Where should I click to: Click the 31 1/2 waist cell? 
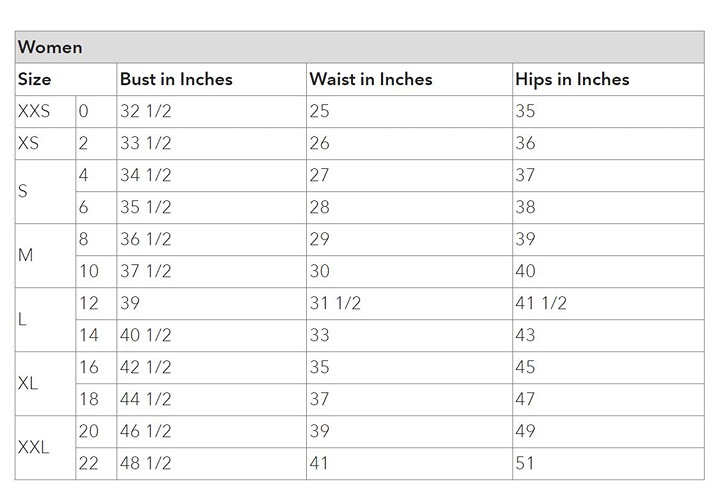point(410,304)
